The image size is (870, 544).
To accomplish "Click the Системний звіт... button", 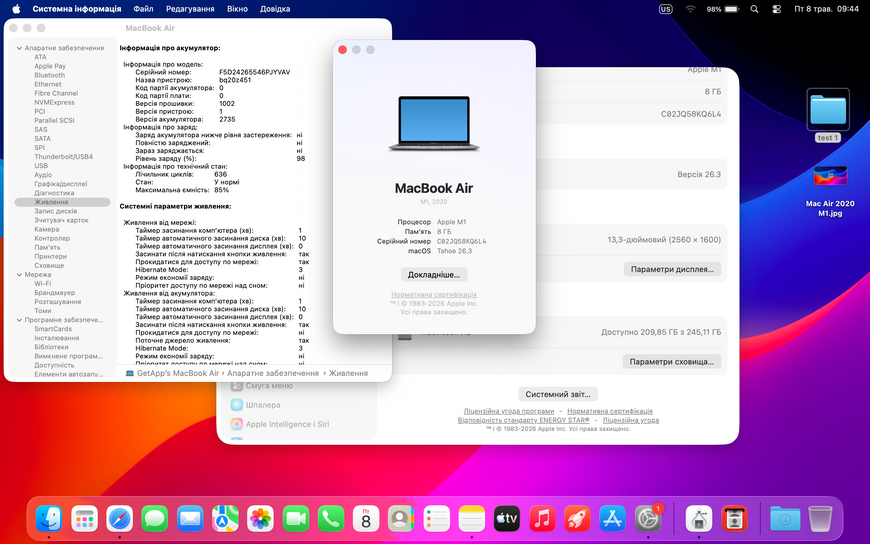I will point(558,394).
